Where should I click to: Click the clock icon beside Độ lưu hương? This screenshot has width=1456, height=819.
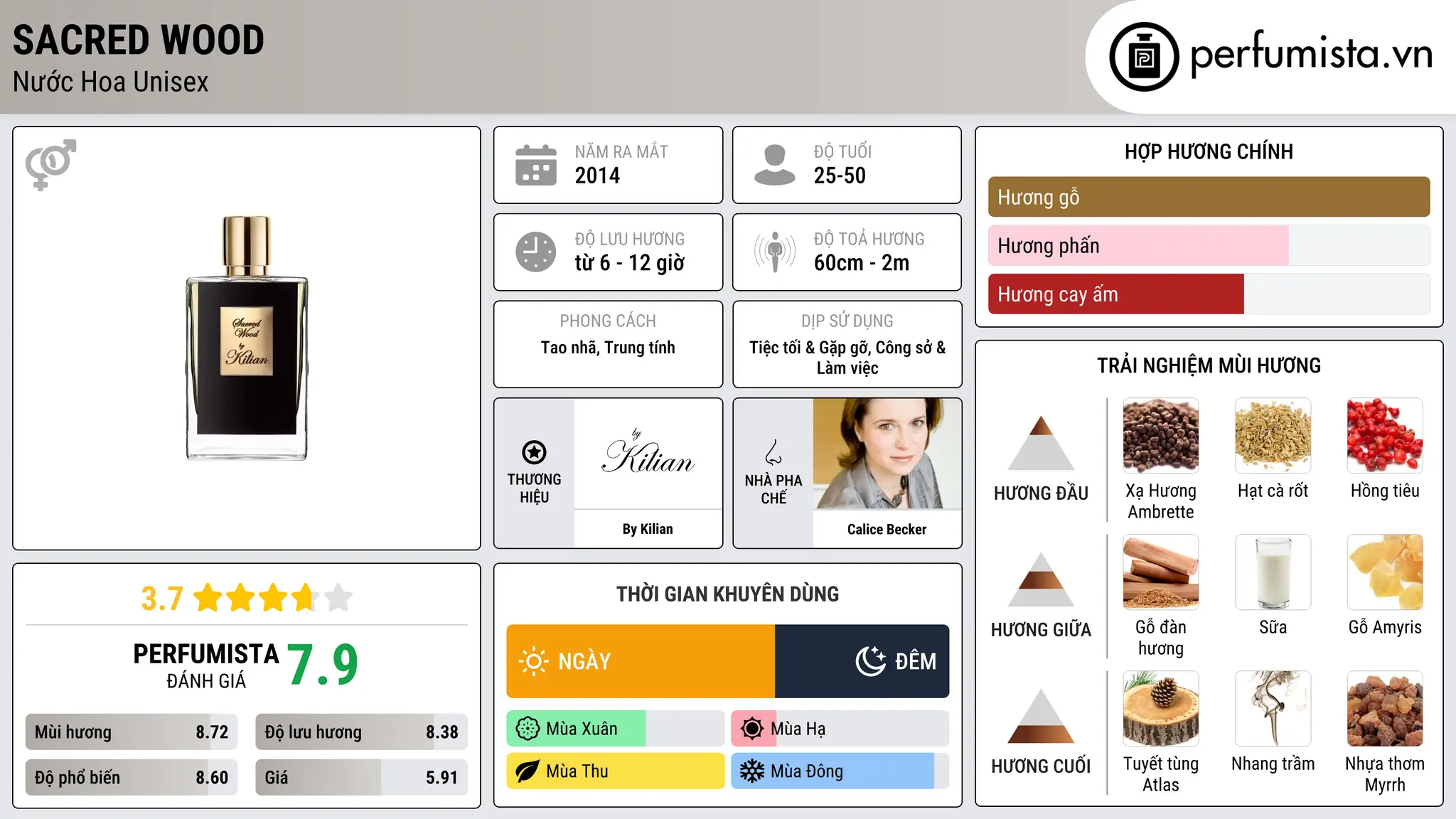coord(536,252)
